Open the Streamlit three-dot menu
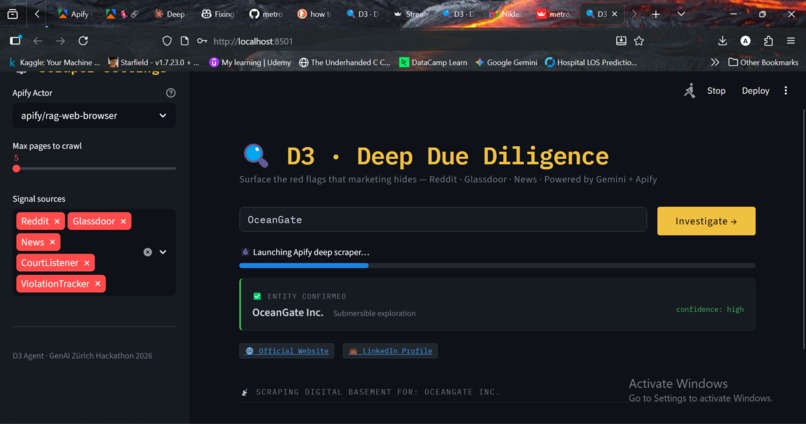This screenshot has height=424, width=806. coord(785,90)
